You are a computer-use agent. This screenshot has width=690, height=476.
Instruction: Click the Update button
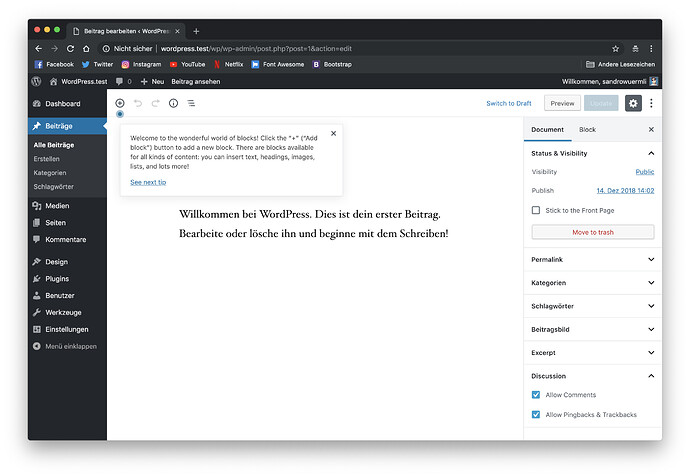pos(601,103)
